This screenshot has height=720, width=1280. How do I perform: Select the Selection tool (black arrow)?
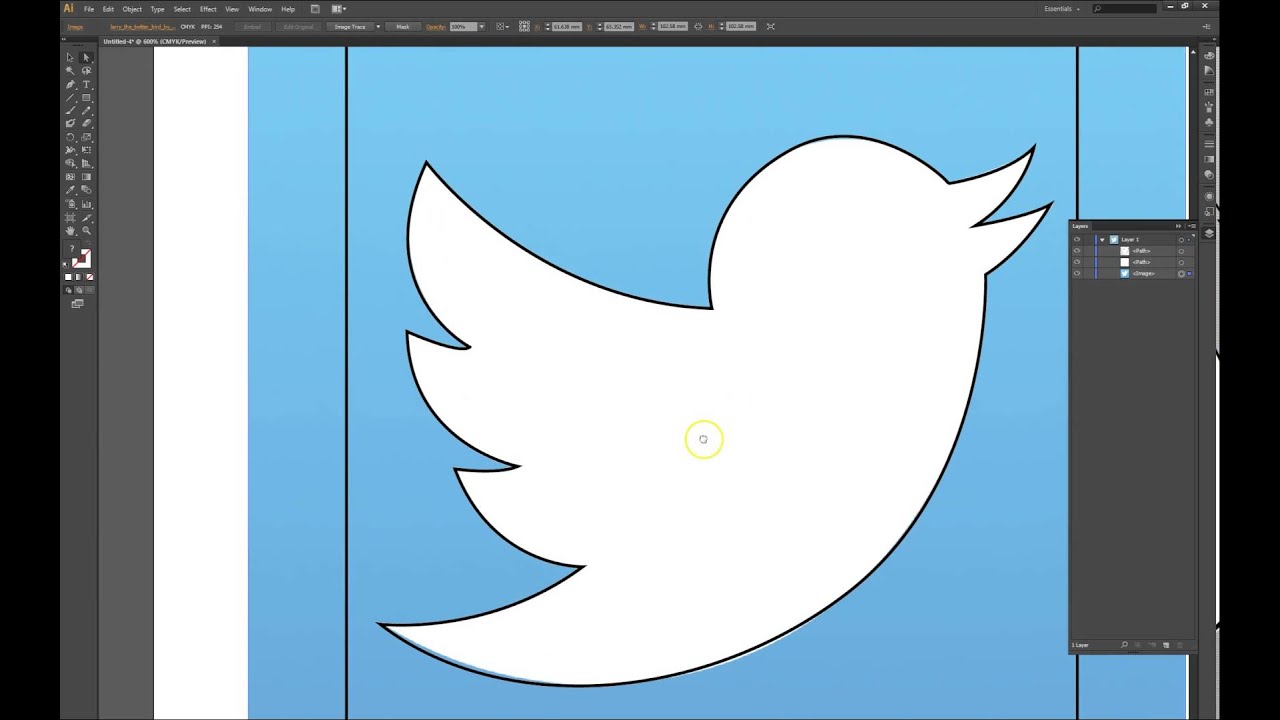pyautogui.click(x=70, y=57)
